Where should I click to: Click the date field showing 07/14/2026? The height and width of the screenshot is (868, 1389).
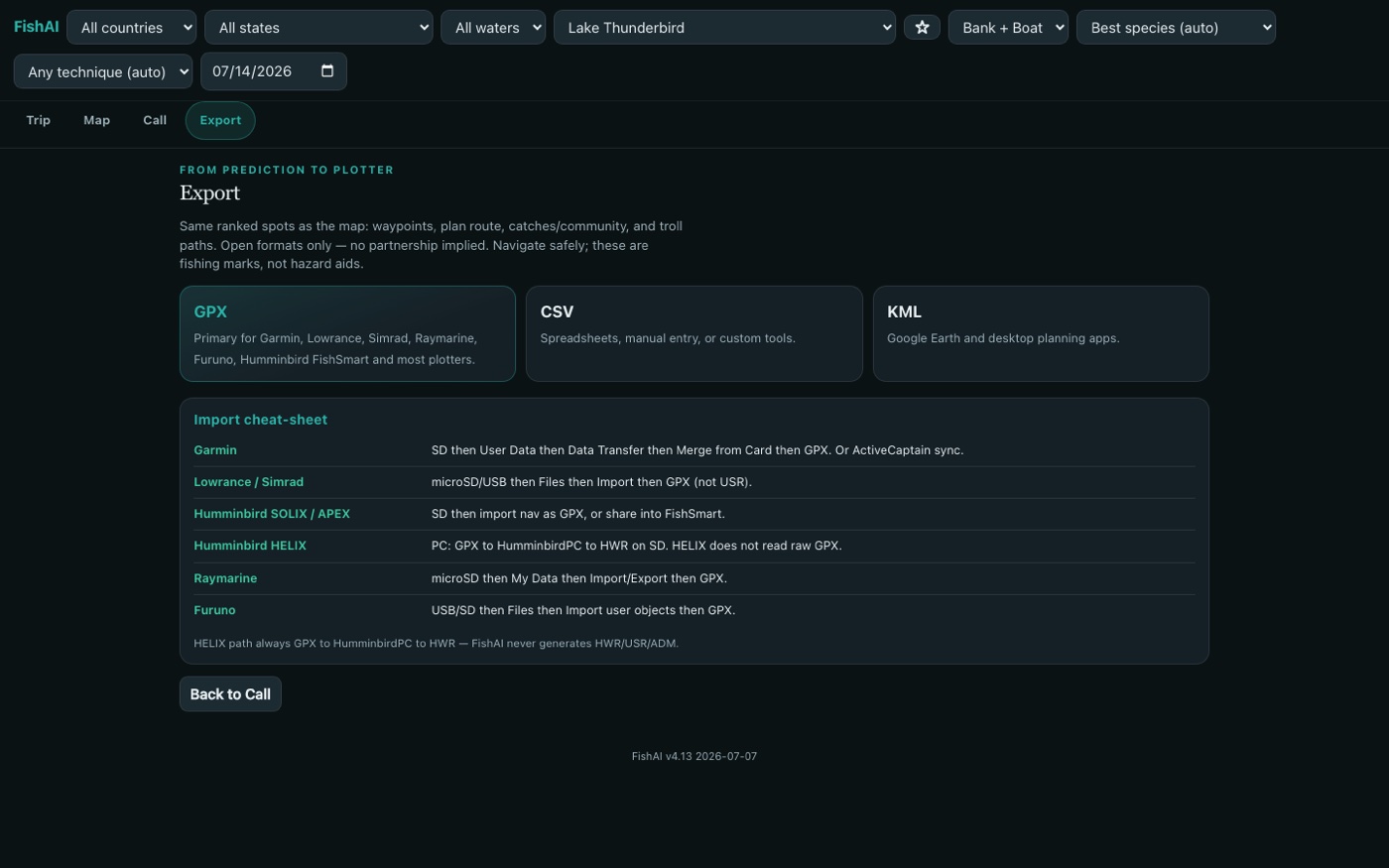[x=274, y=71]
